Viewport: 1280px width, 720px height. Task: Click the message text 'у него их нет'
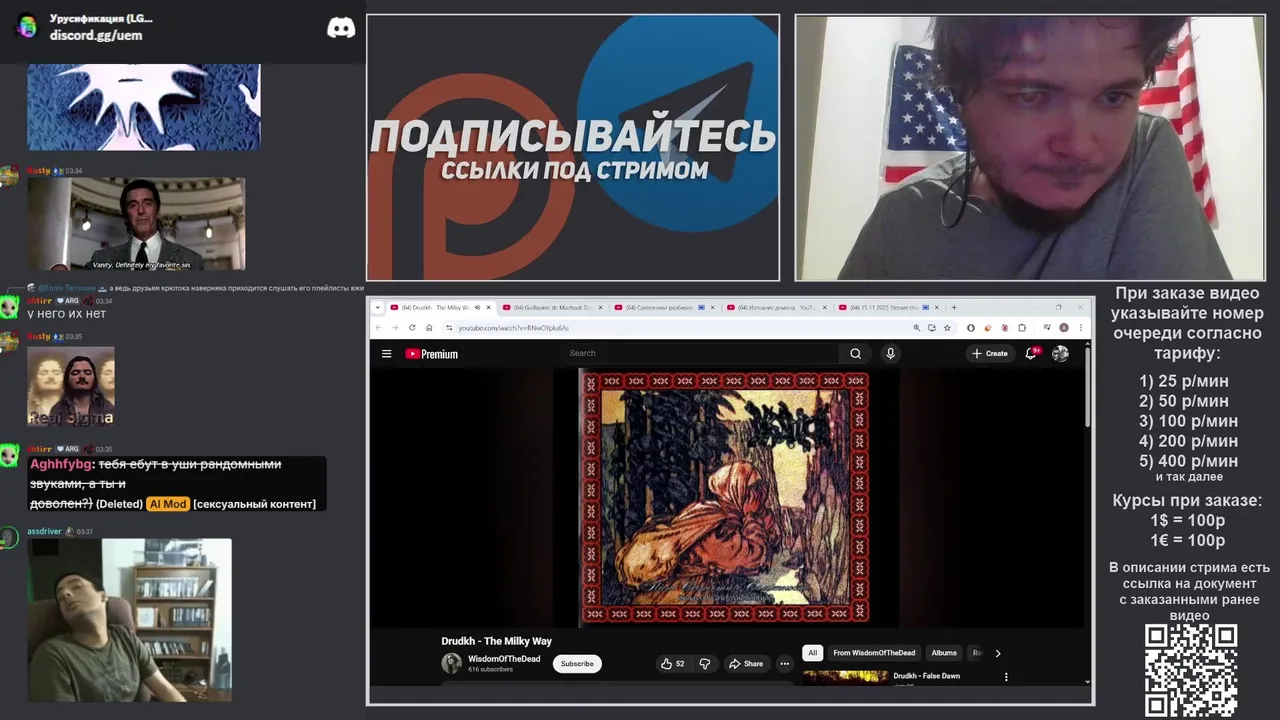coord(66,313)
